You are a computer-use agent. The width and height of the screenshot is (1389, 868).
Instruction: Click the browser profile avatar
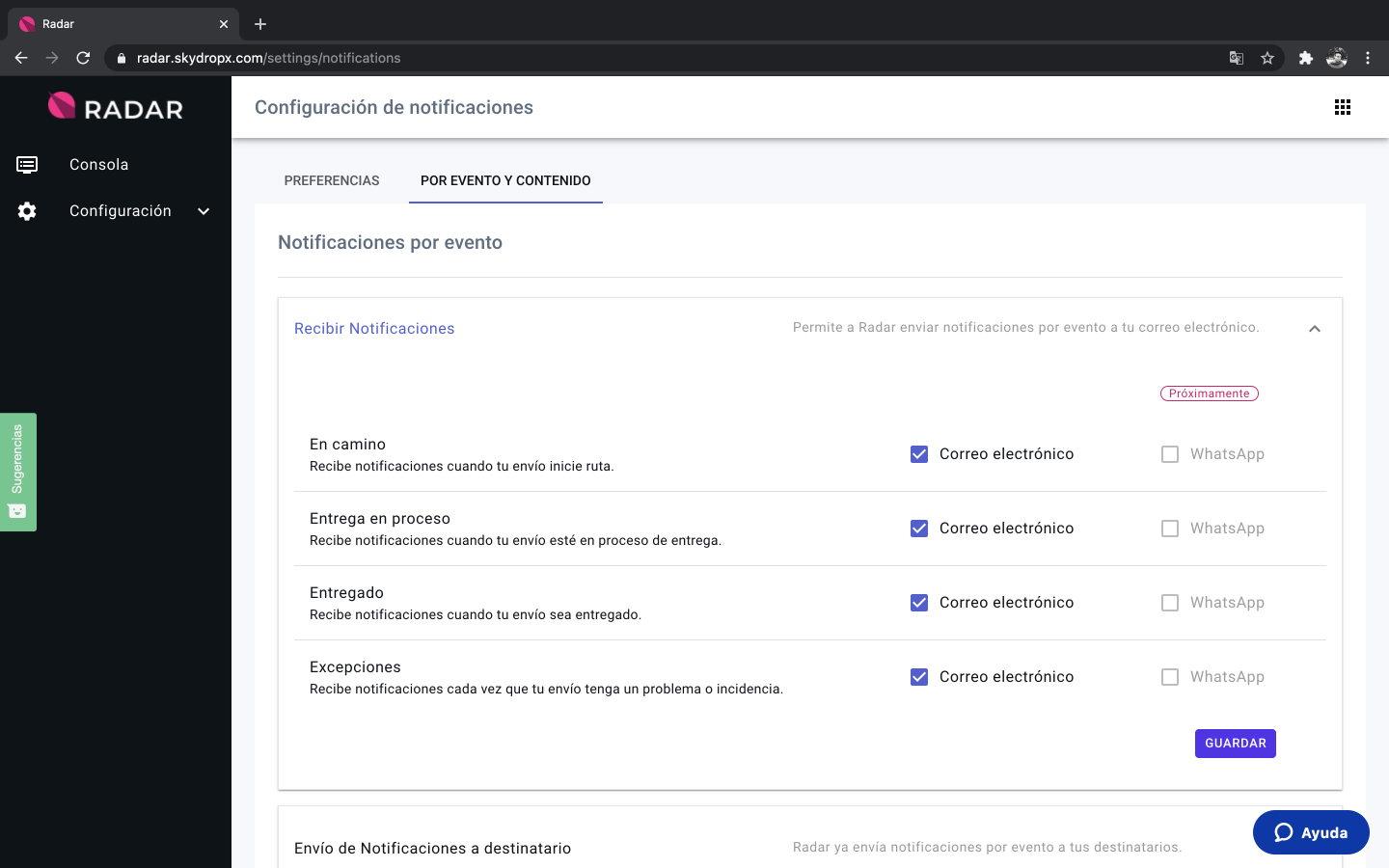pos(1337,58)
